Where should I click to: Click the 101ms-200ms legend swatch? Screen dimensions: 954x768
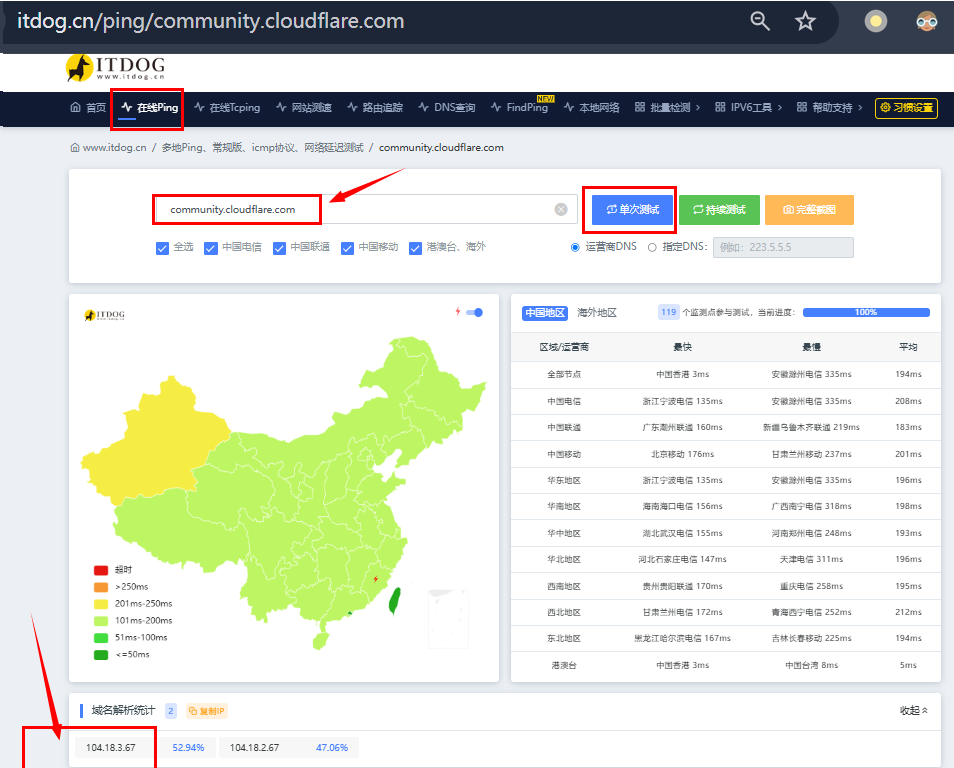101,621
